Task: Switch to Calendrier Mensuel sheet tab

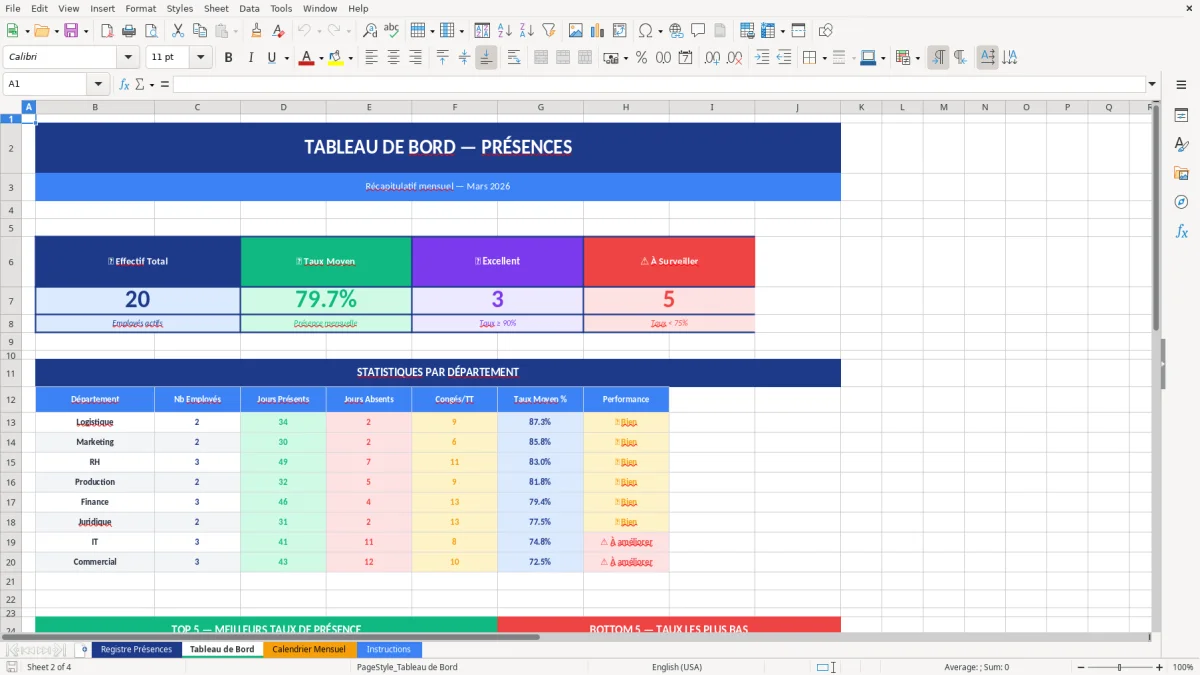Action: [309, 649]
